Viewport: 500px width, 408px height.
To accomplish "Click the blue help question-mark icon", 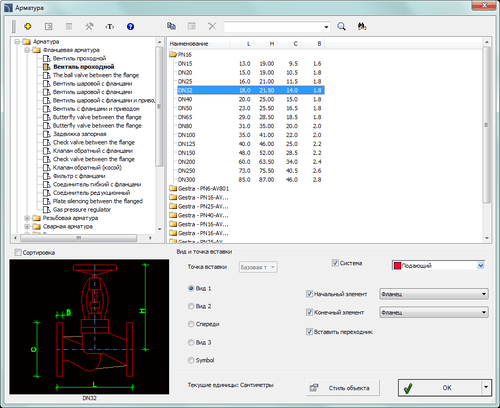I will tap(130, 26).
